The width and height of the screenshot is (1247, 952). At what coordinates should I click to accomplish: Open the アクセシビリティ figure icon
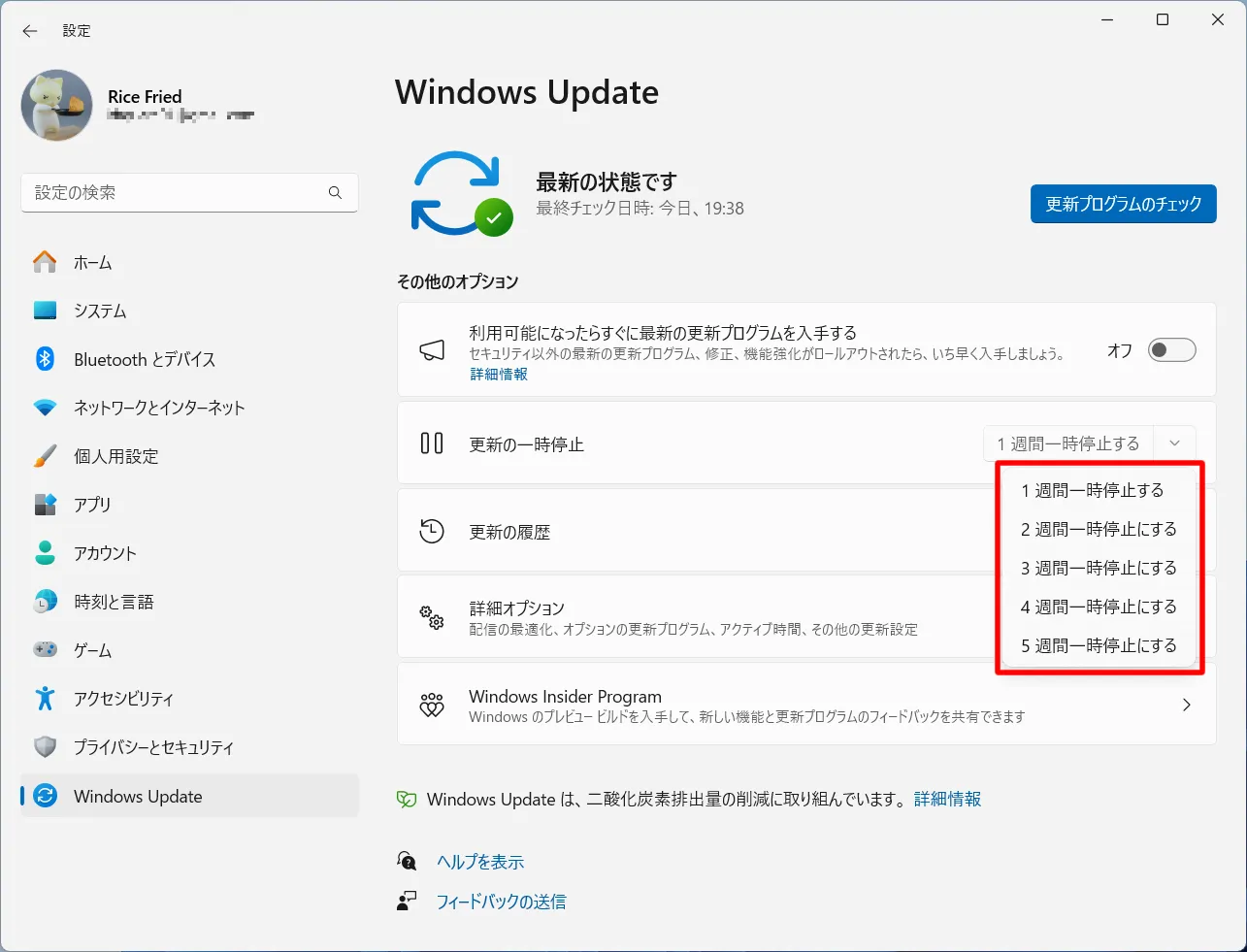point(45,699)
